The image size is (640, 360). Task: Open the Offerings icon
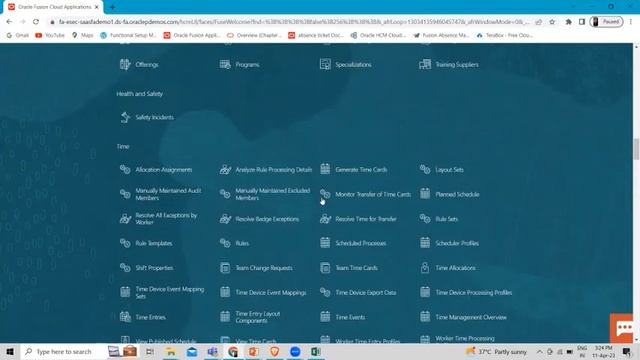[x=125, y=64]
